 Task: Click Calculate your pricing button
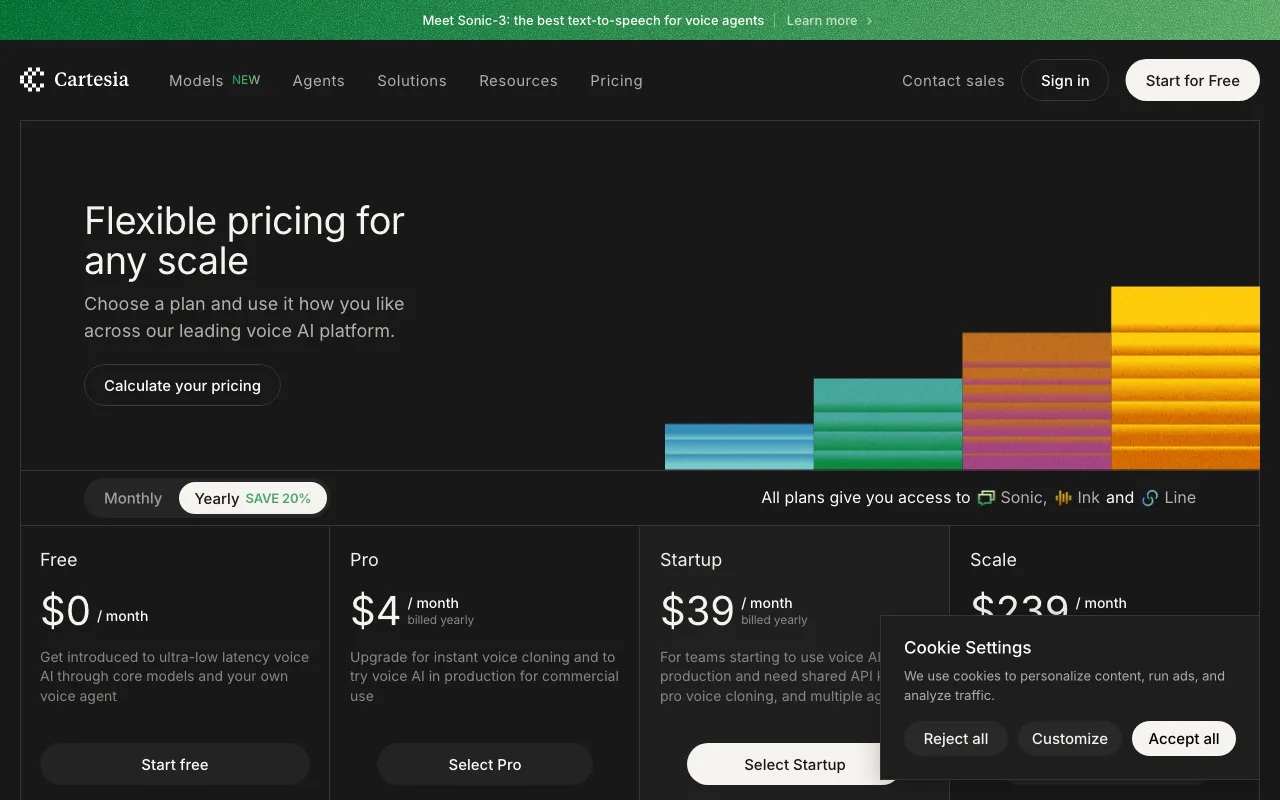click(x=182, y=385)
